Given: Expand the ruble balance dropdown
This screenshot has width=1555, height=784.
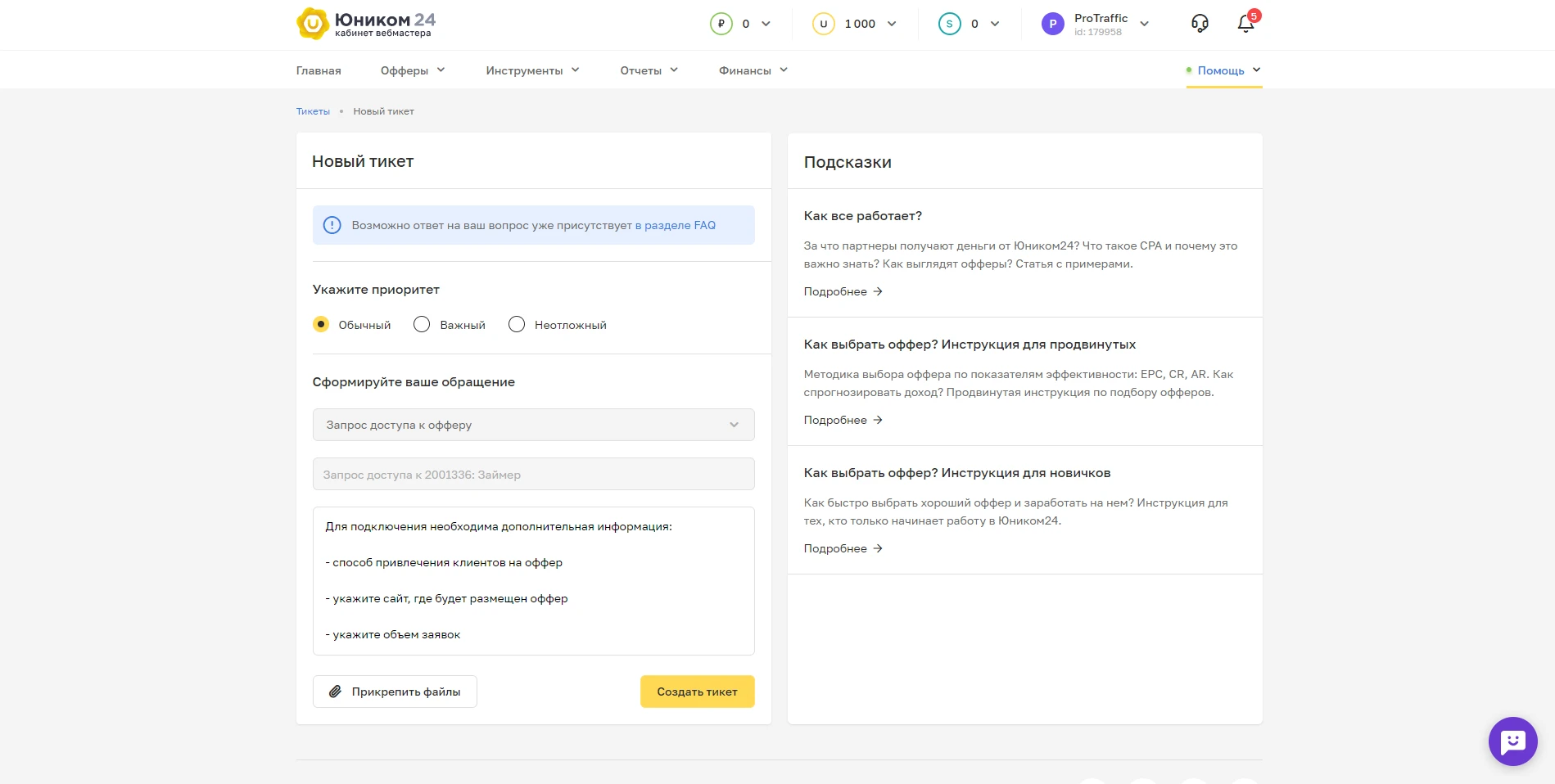Looking at the screenshot, I should coord(766,24).
